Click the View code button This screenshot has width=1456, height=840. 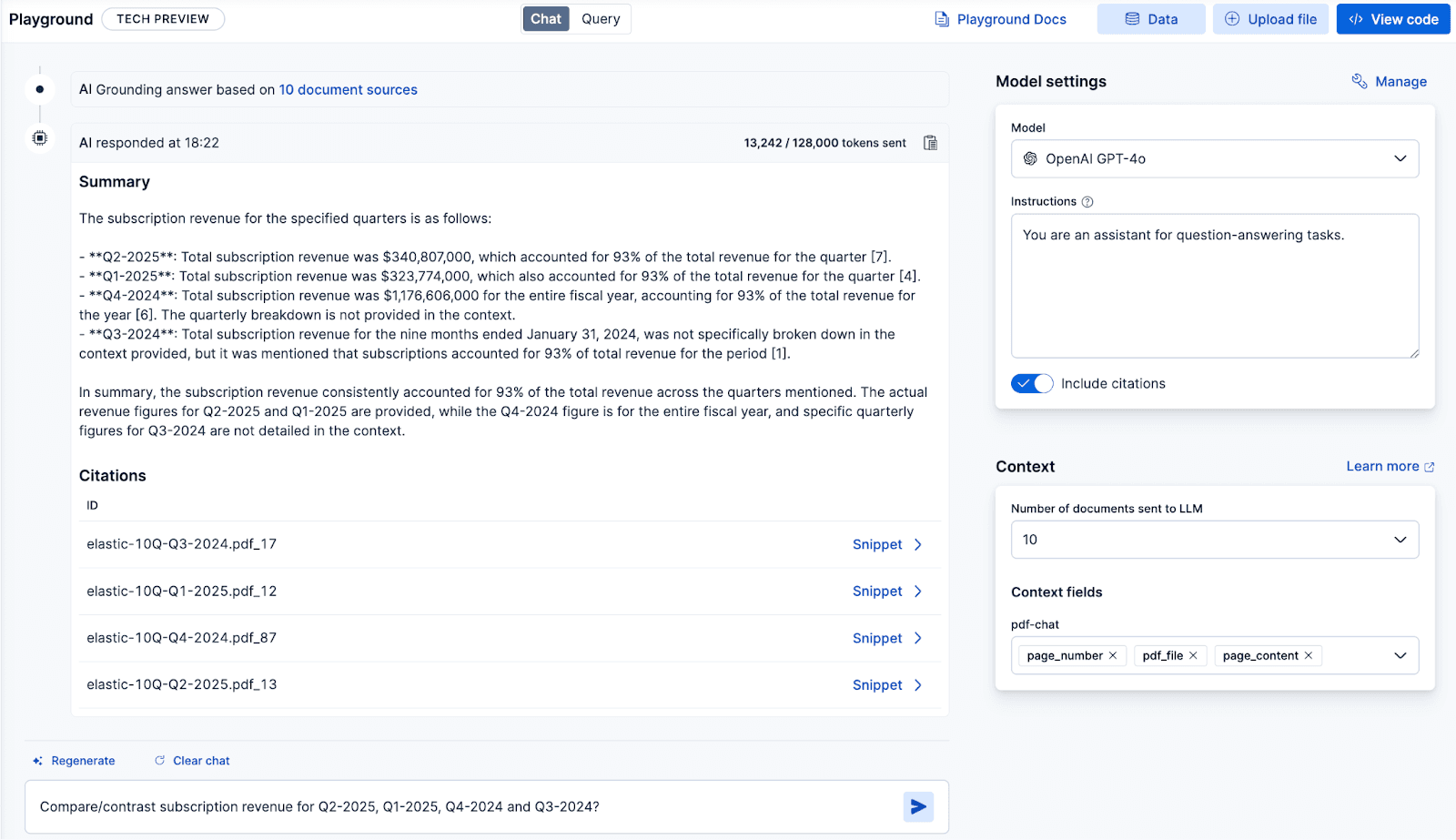click(1392, 19)
